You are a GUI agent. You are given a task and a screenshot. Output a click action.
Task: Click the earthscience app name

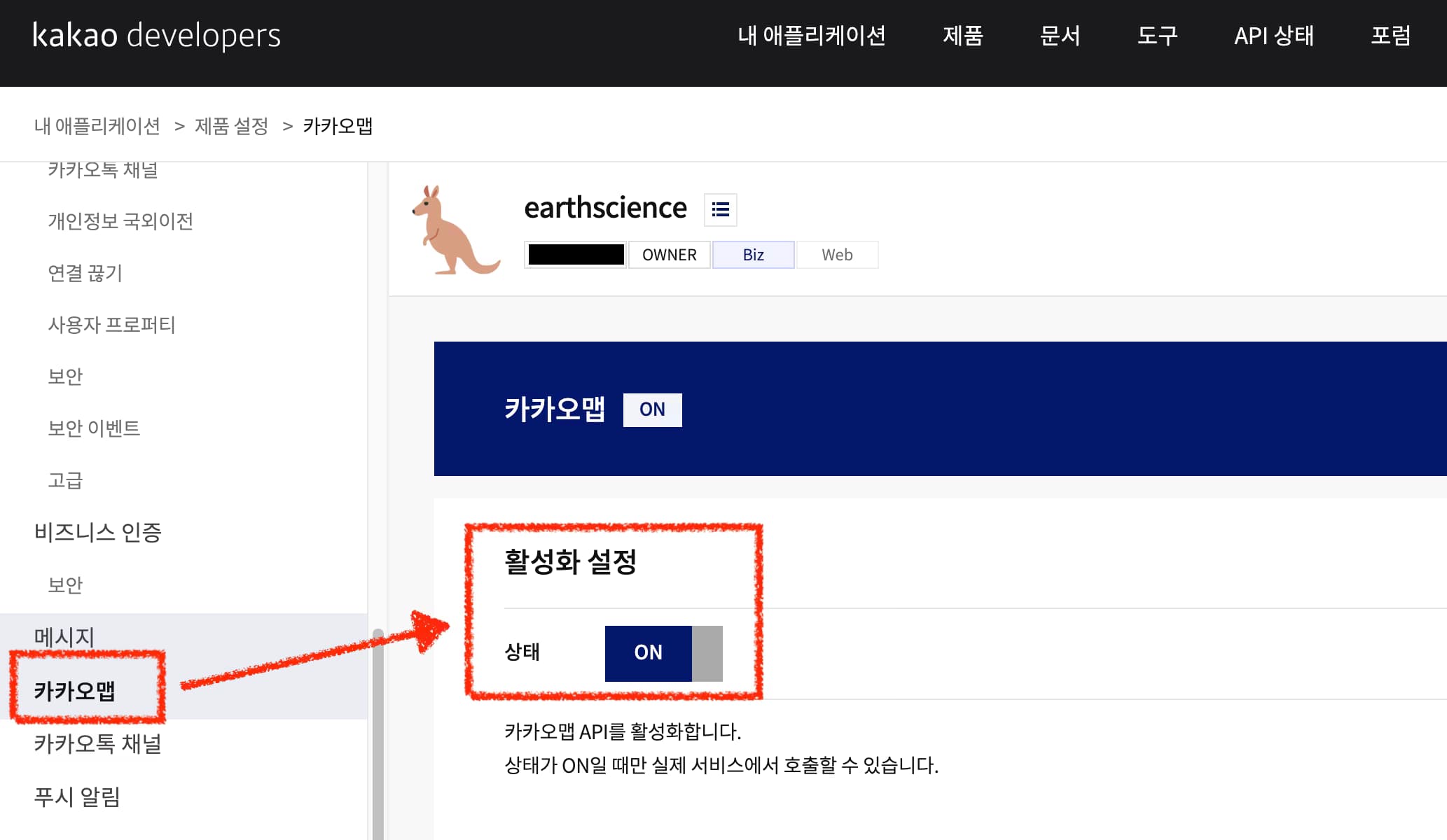605,208
